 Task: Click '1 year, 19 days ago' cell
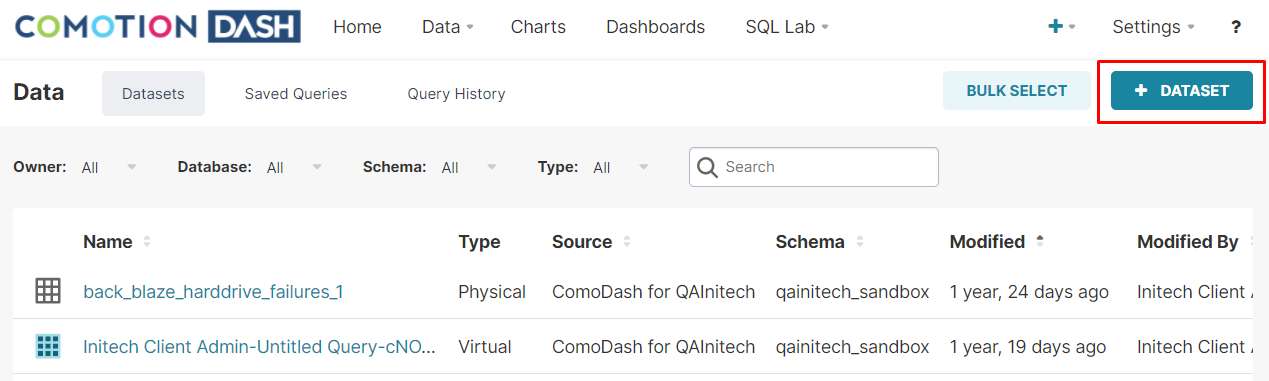coord(1028,347)
